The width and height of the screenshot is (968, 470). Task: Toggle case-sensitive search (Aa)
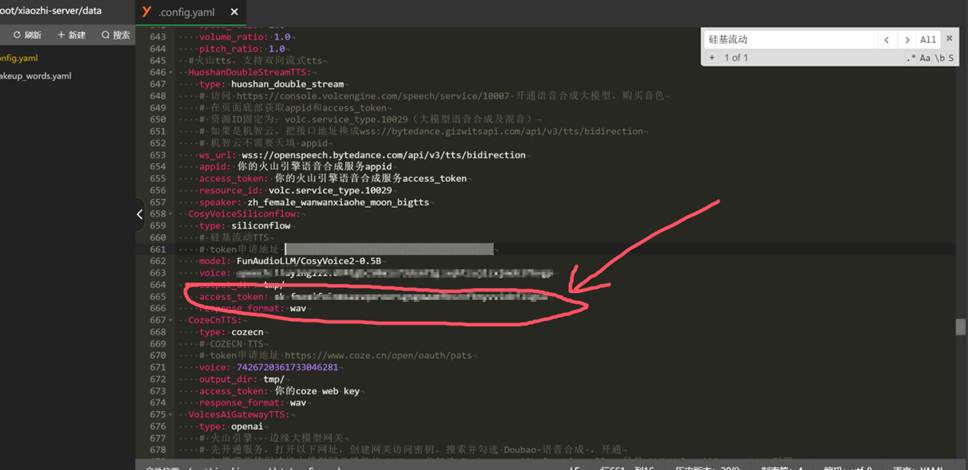pyautogui.click(x=925, y=58)
